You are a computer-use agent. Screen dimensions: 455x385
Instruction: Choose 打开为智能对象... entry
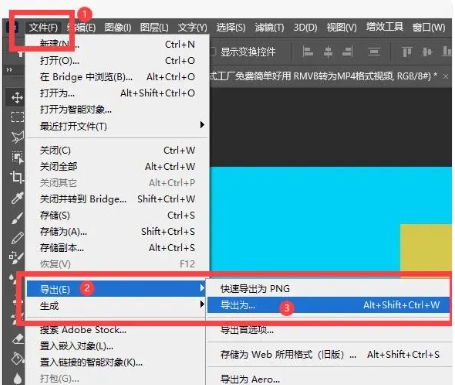click(x=117, y=110)
